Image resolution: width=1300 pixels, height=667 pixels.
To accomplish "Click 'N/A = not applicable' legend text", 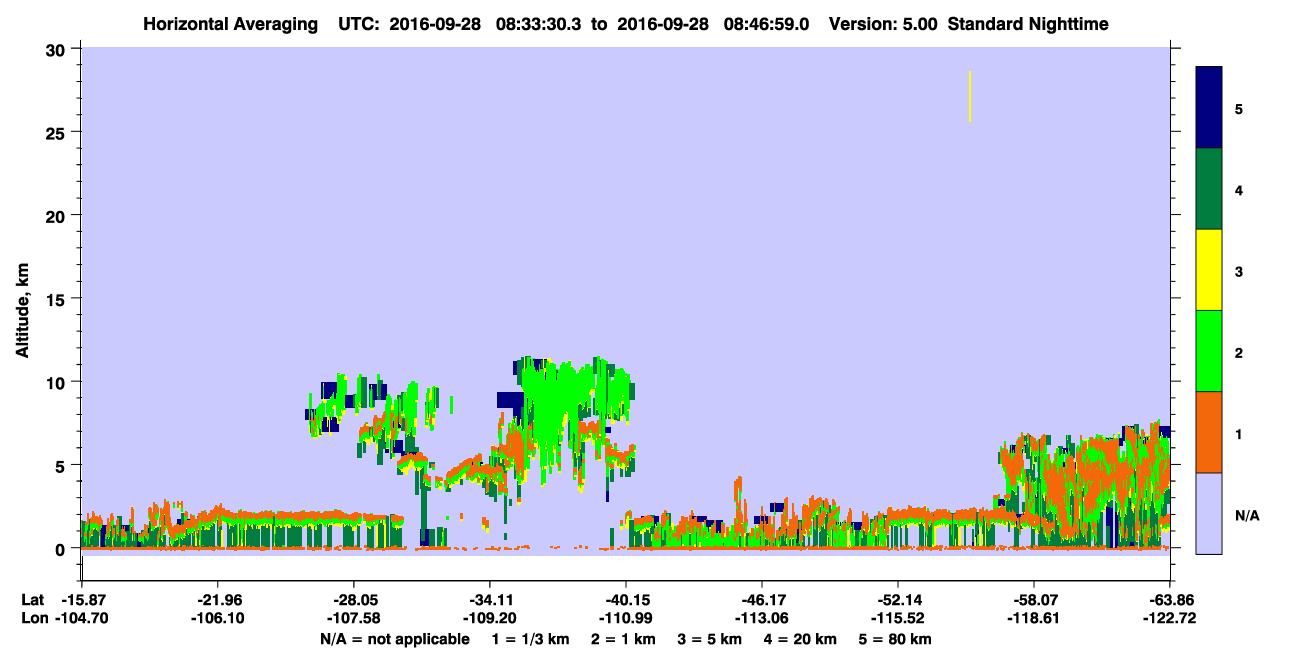I will click(x=395, y=639).
